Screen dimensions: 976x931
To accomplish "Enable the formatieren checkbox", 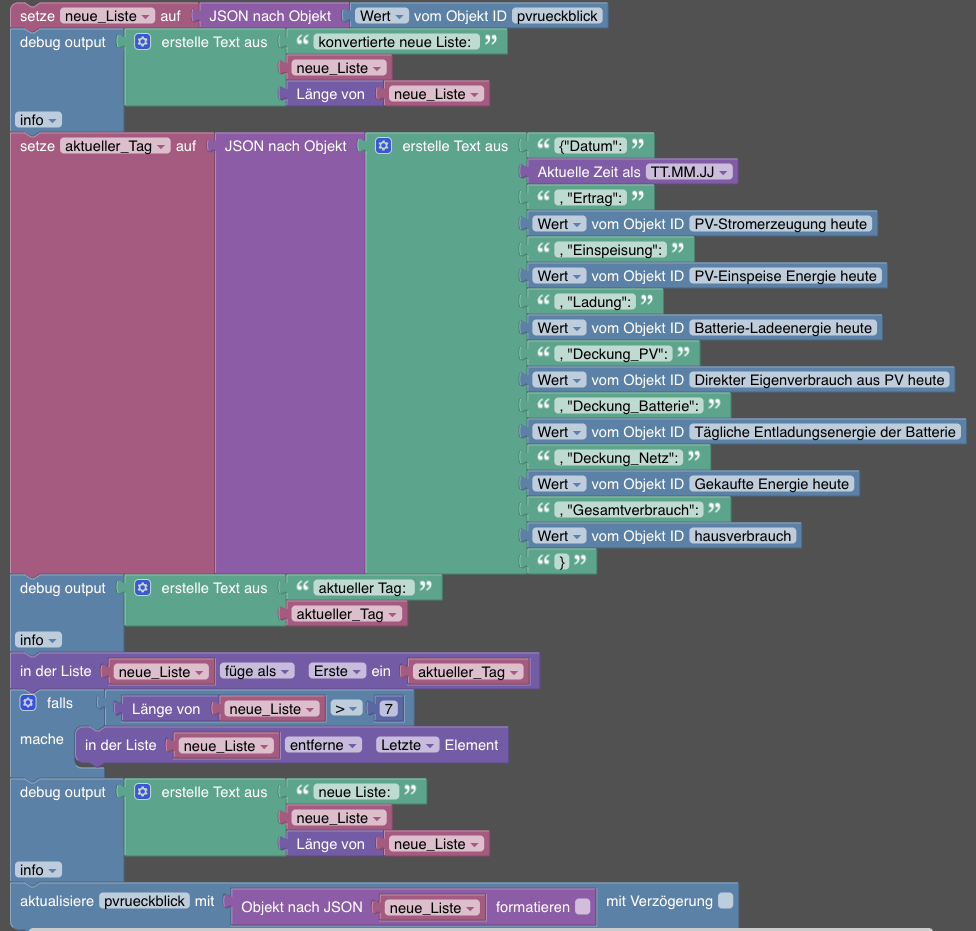I will pyautogui.click(x=583, y=907).
